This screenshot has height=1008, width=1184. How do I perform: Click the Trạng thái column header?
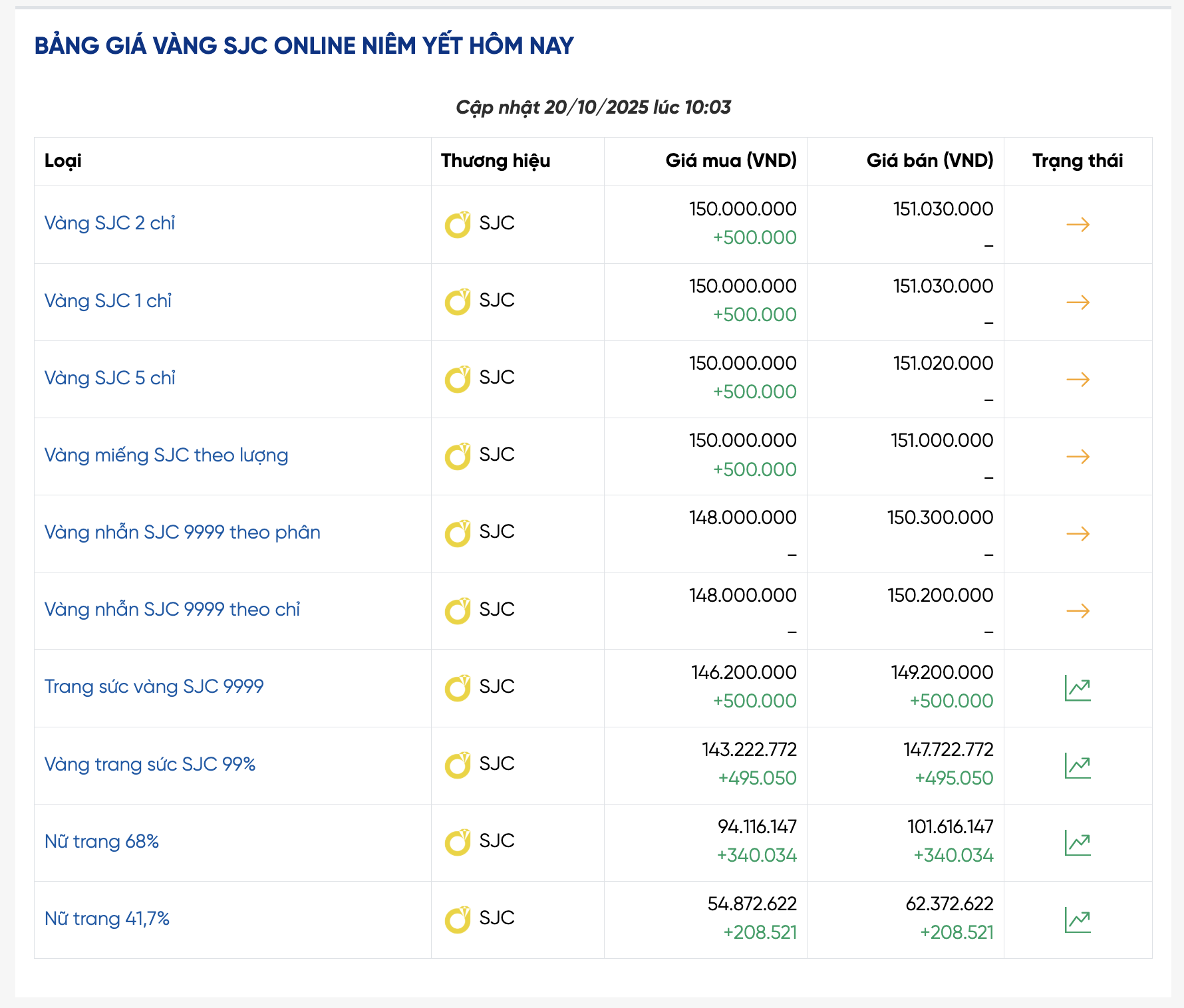1077,161
